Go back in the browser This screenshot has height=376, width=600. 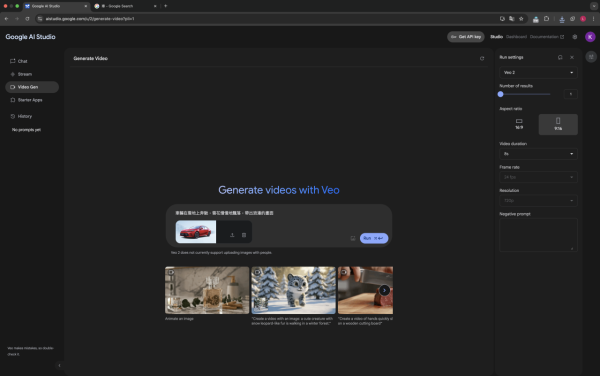[7, 19]
